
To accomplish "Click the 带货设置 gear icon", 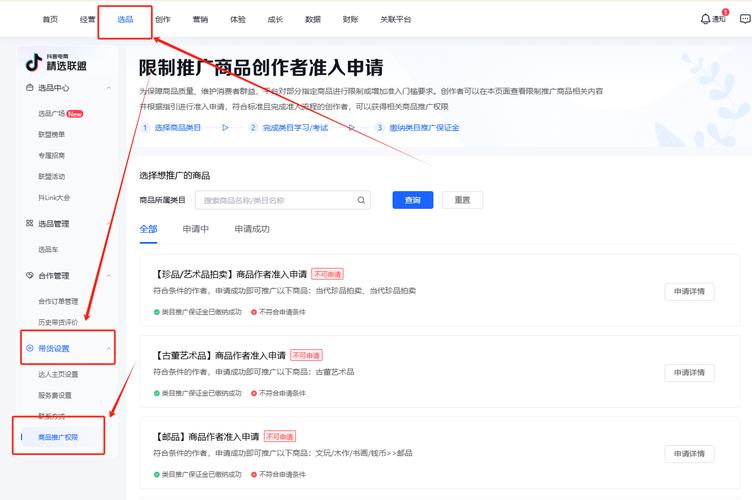I will coord(29,348).
